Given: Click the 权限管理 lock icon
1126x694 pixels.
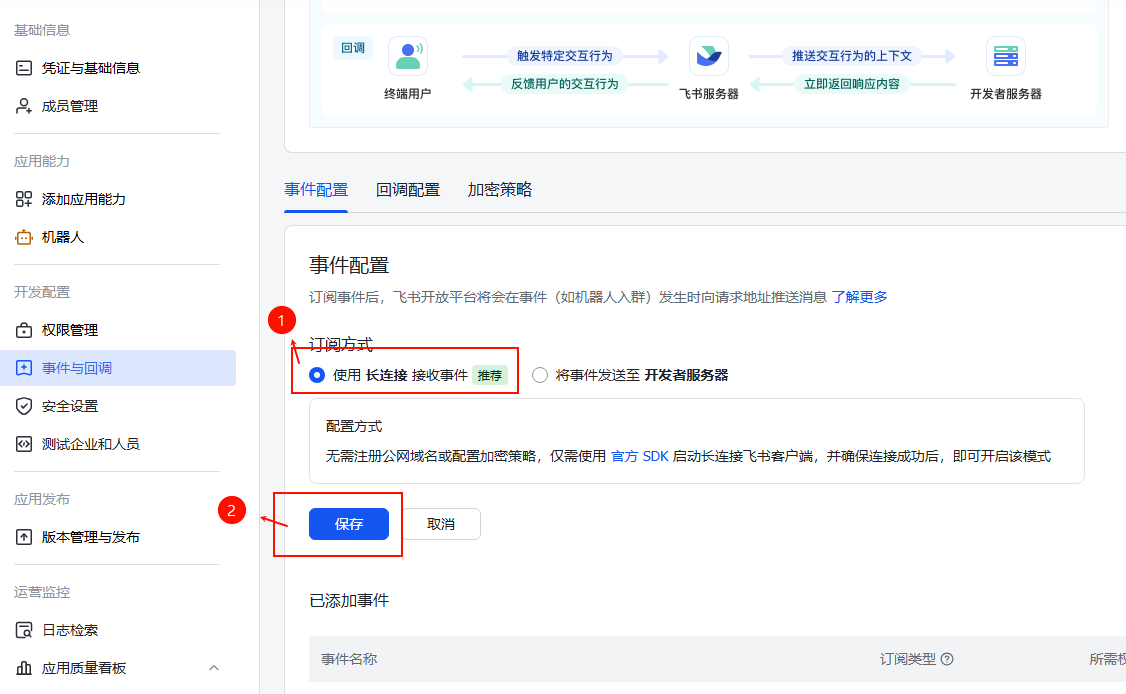Looking at the screenshot, I should (x=24, y=330).
